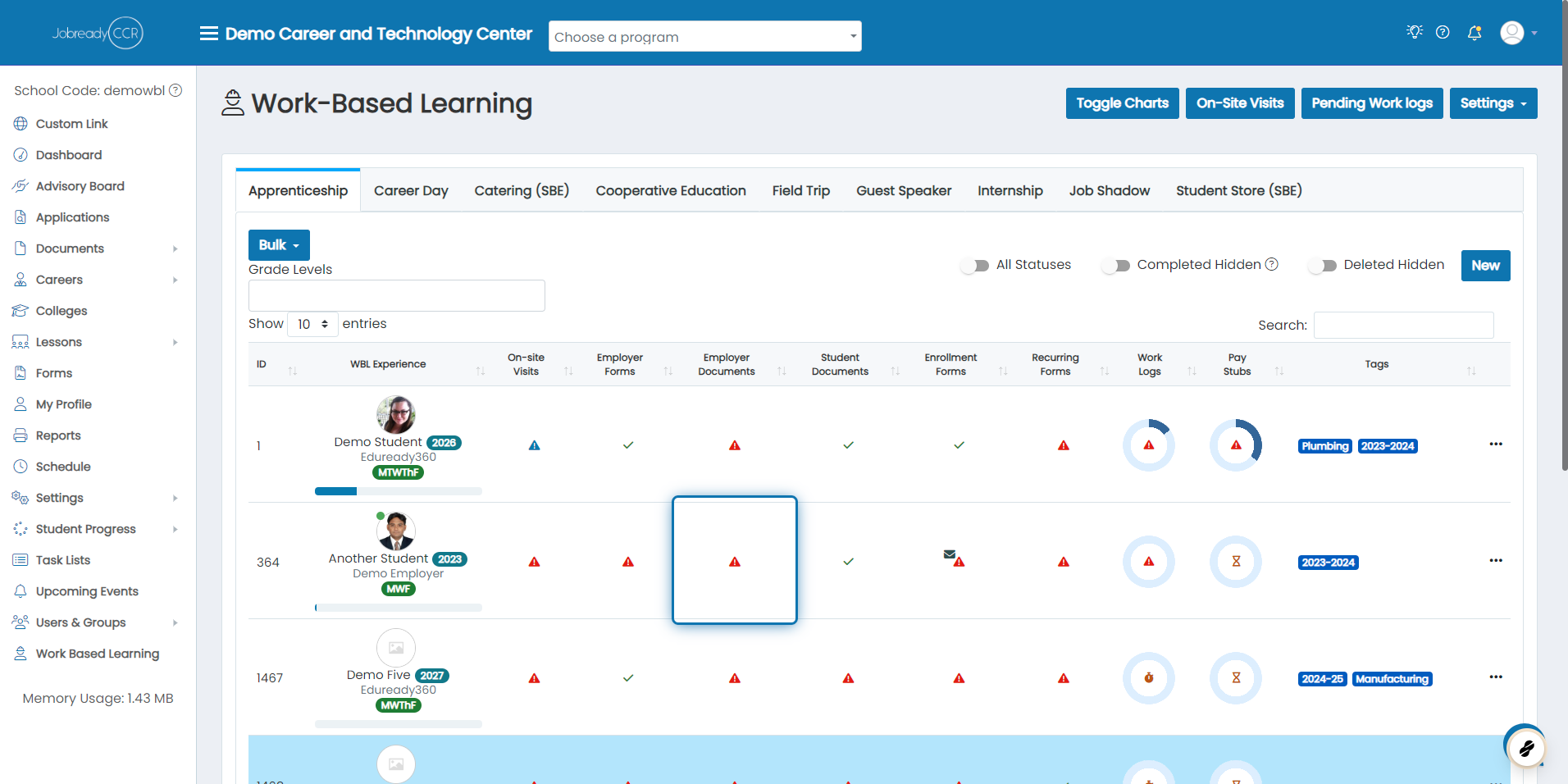Open the Bulk actions dropdown
Screen dimensions: 1568x784
[279, 244]
